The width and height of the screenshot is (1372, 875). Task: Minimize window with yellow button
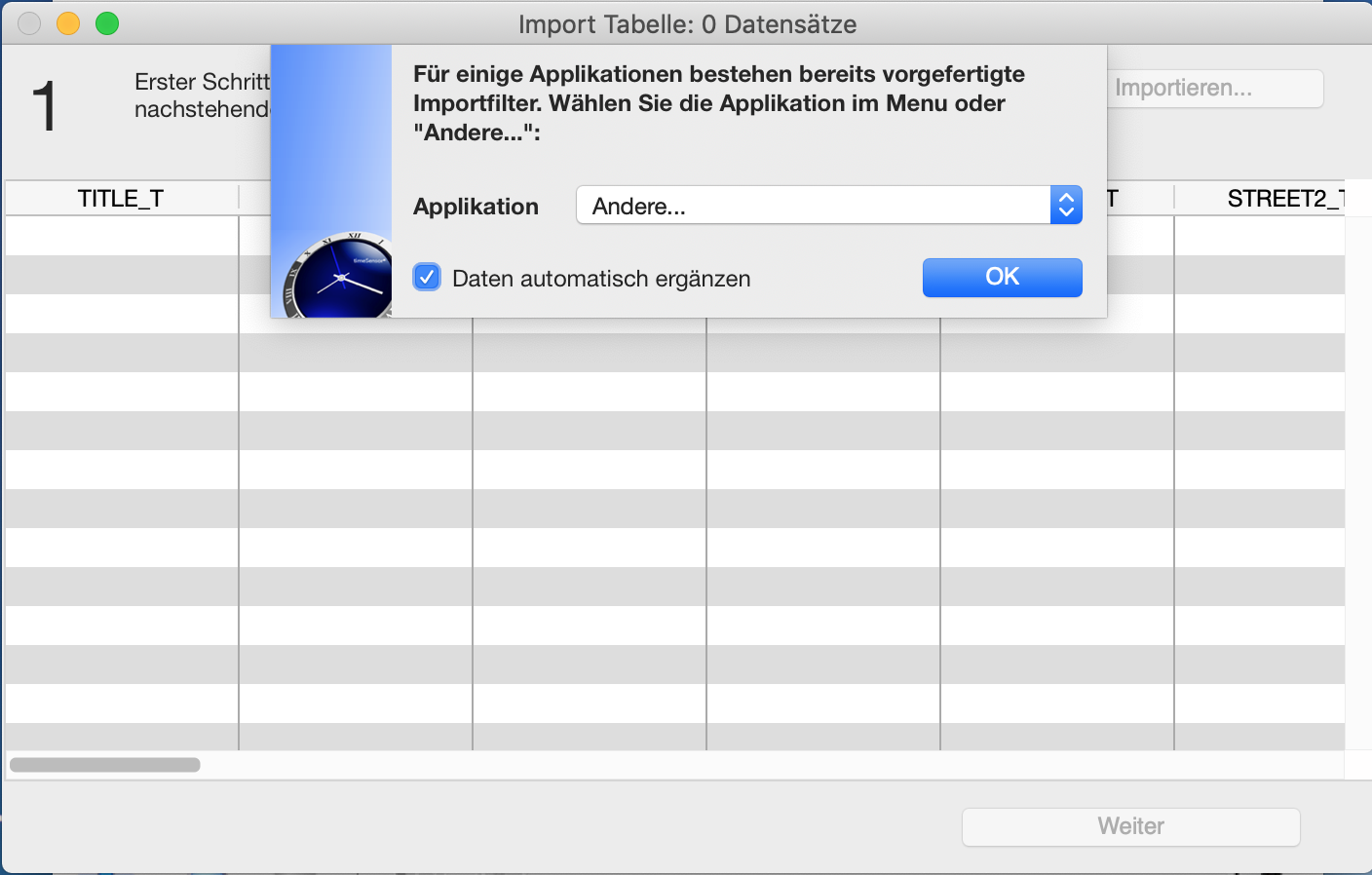coord(68,23)
